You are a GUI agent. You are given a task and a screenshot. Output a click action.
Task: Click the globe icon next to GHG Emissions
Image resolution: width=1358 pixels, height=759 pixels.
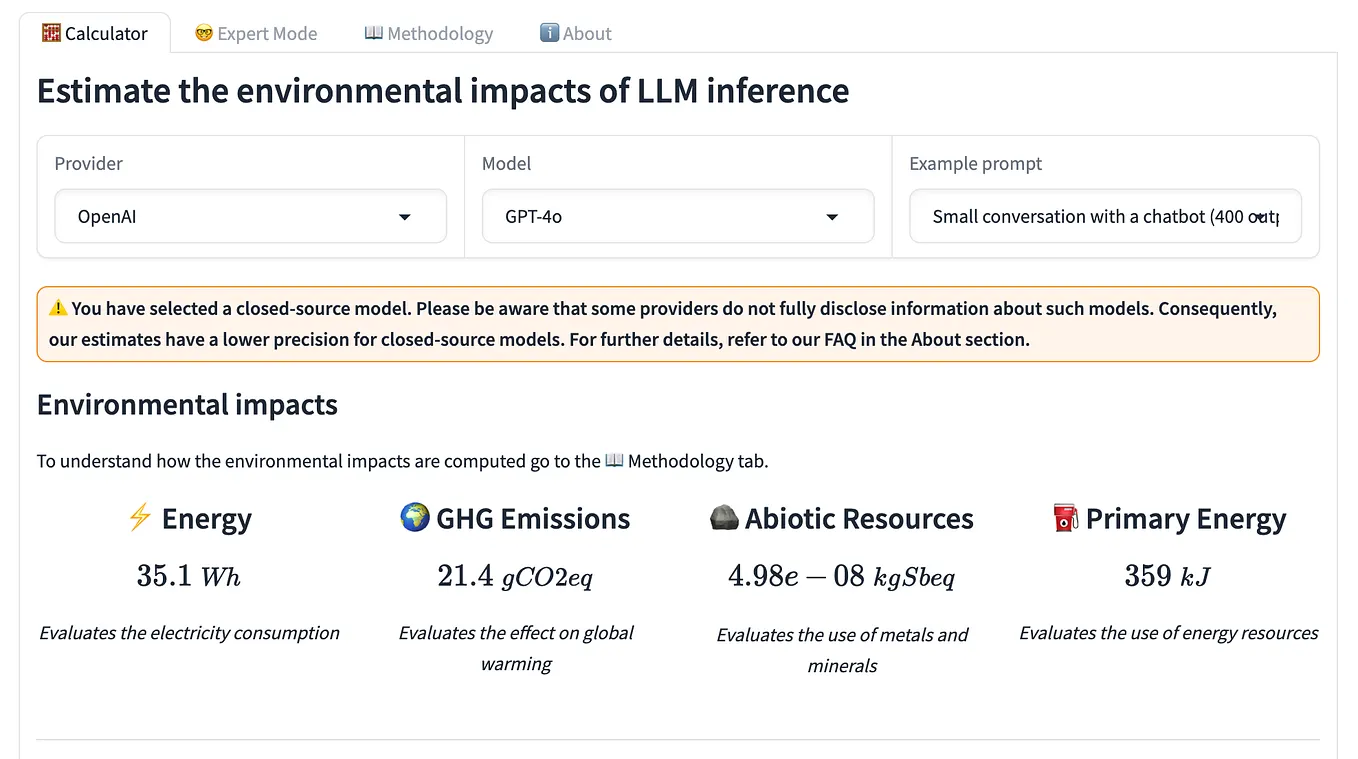[413, 518]
